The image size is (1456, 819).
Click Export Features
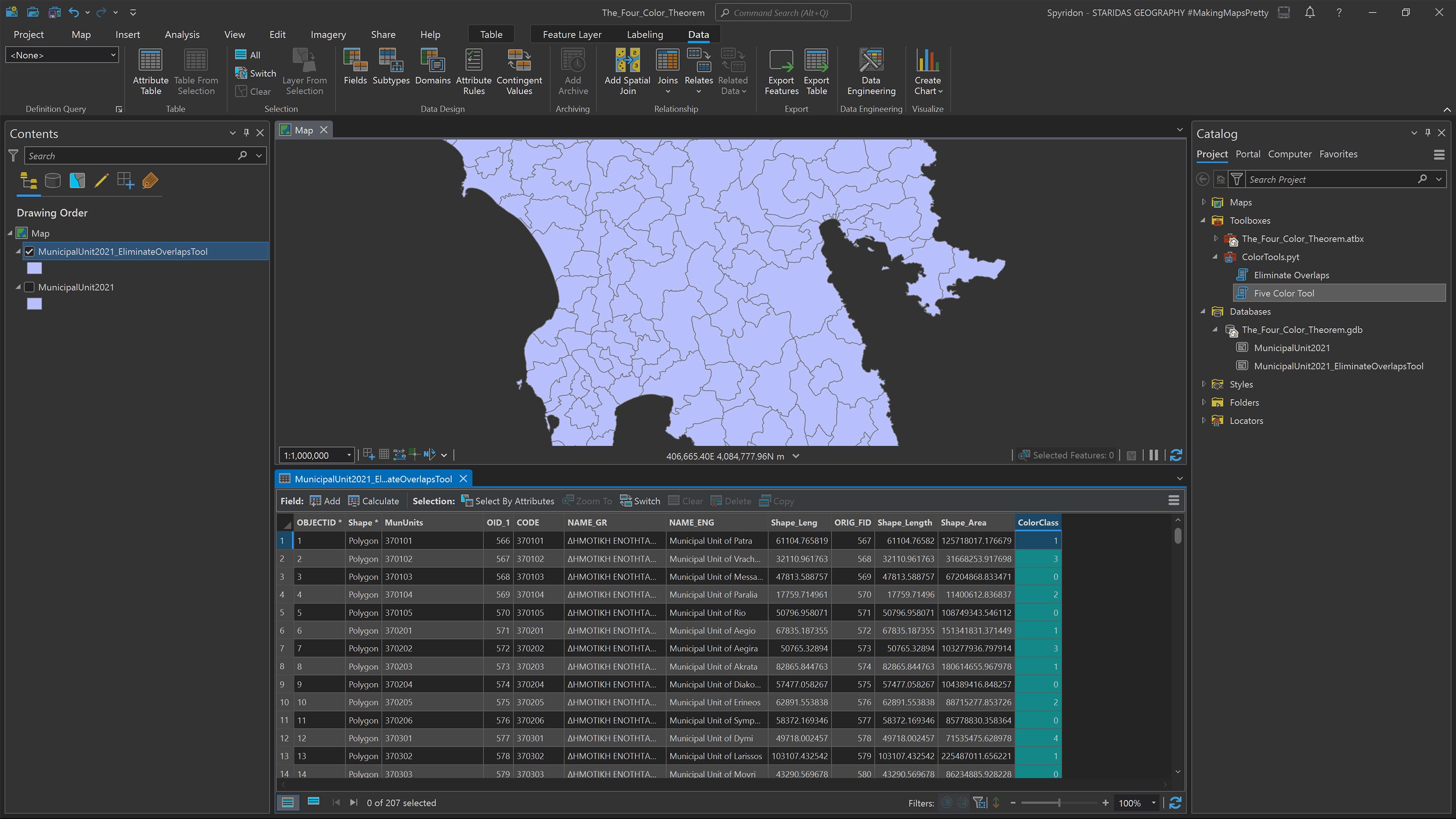click(x=781, y=72)
